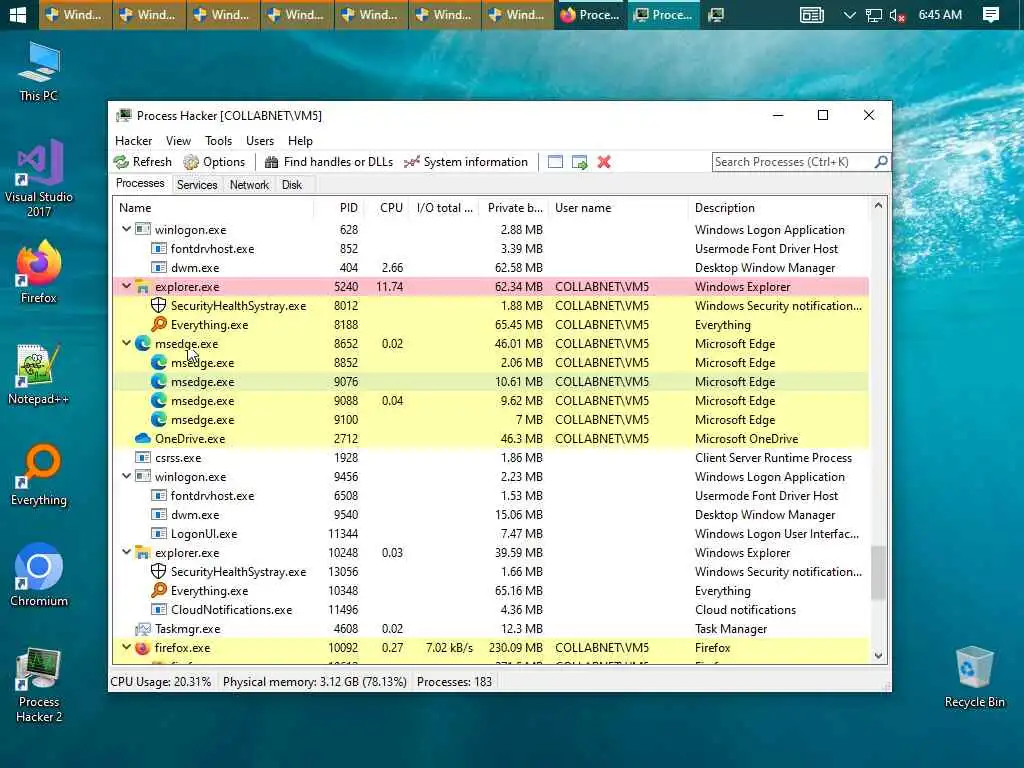1024x768 pixels.
Task: Select the Everything desktop shortcut
Action: pos(39,475)
